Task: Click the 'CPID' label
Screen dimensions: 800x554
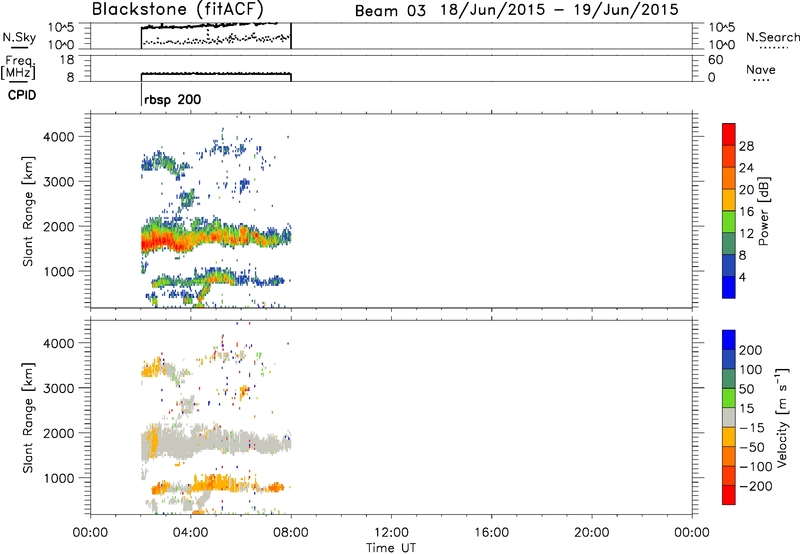Action: pos(22,95)
